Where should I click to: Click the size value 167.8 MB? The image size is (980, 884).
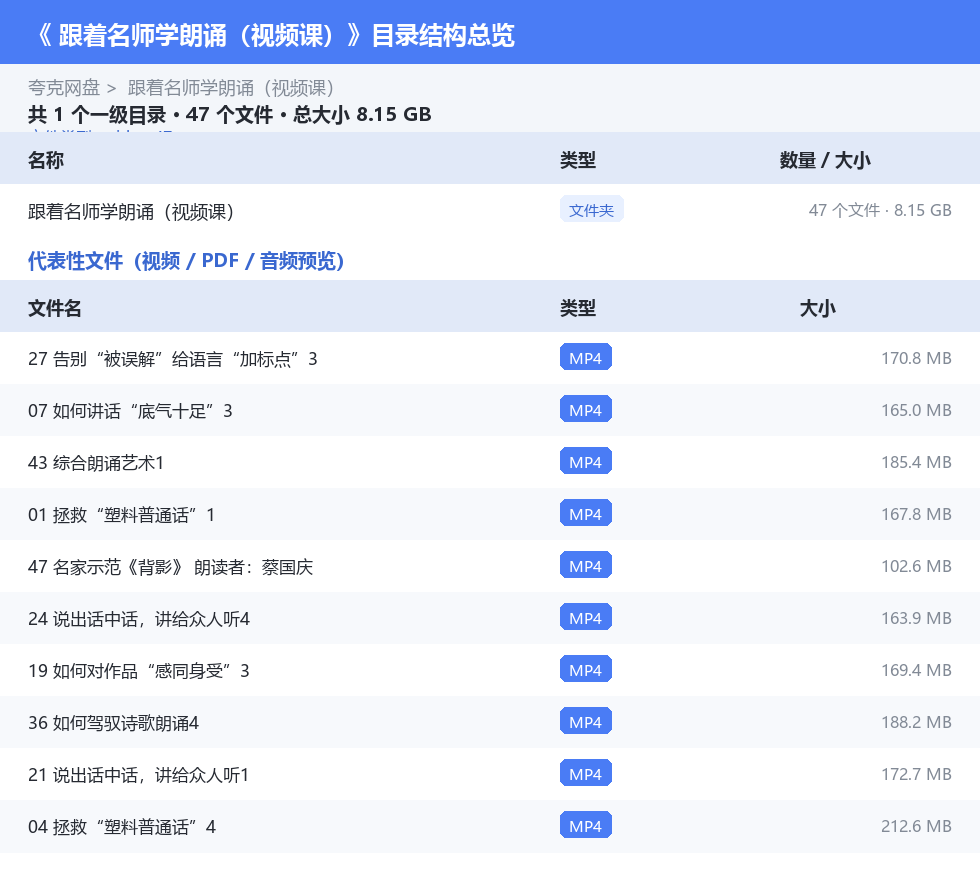click(x=916, y=514)
